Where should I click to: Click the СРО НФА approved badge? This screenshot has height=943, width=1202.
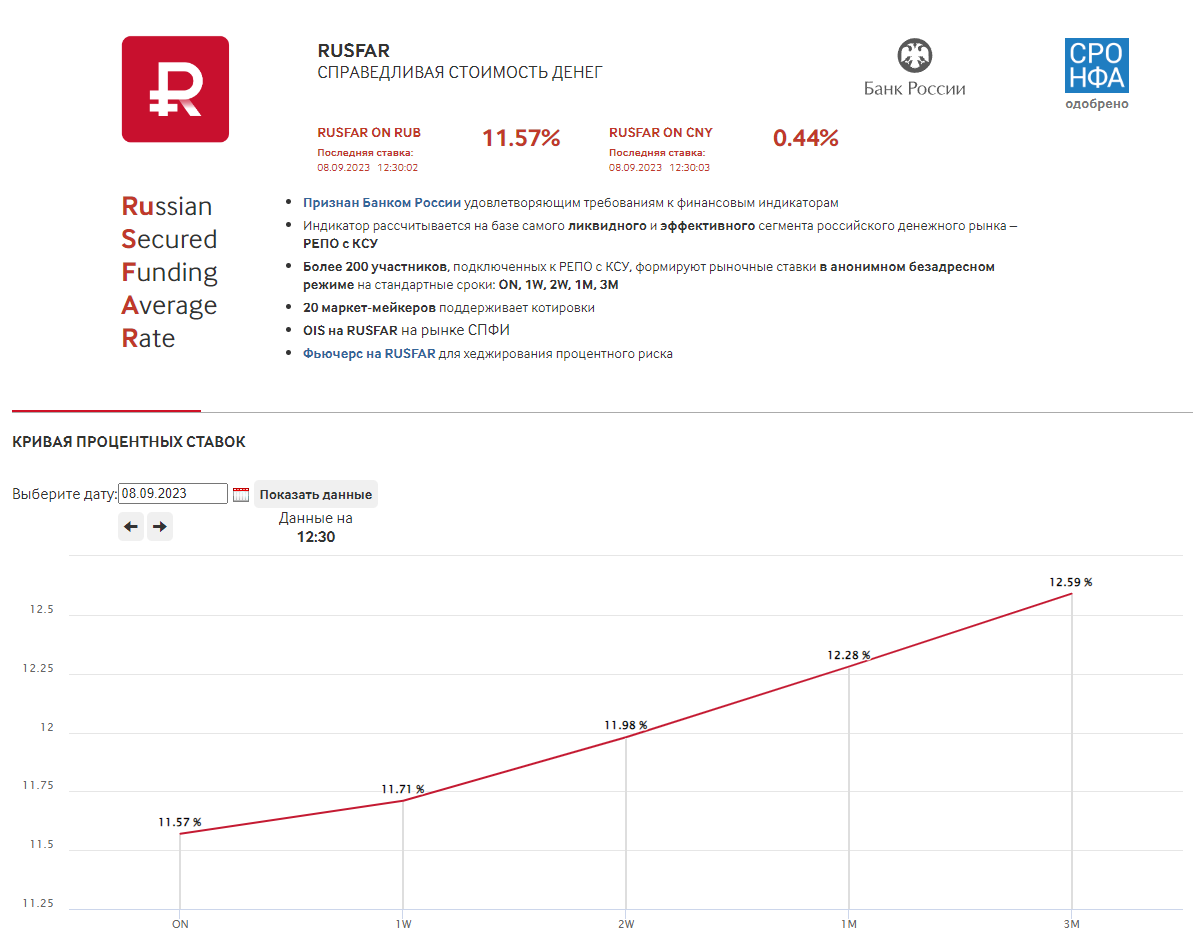click(1097, 73)
